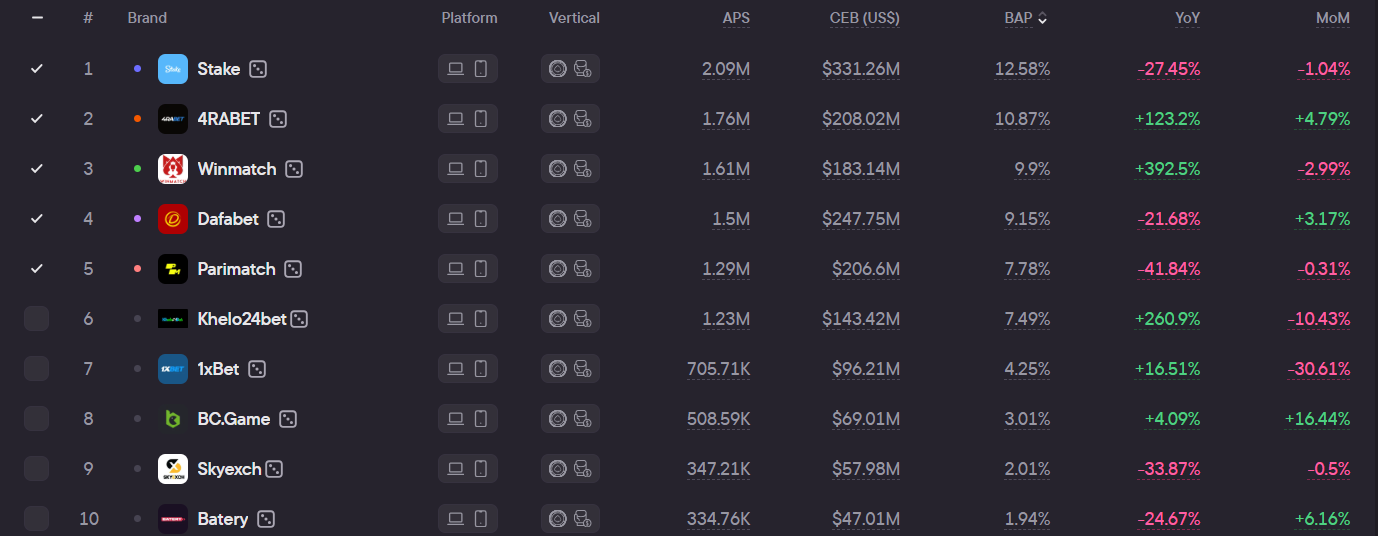Click the 1xBet brand logo
This screenshot has height=536, width=1378.
pyautogui.click(x=173, y=369)
